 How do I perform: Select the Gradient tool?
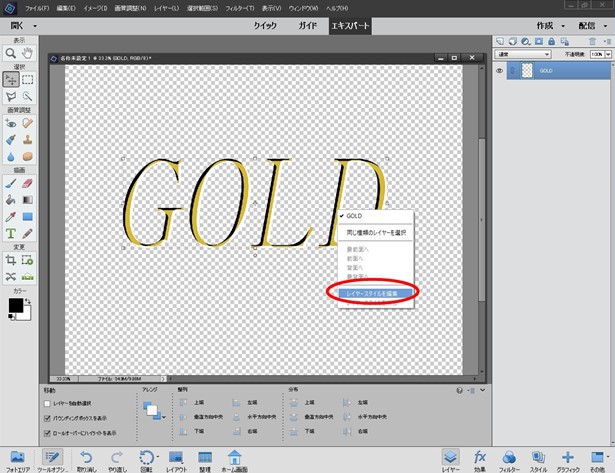pos(27,200)
